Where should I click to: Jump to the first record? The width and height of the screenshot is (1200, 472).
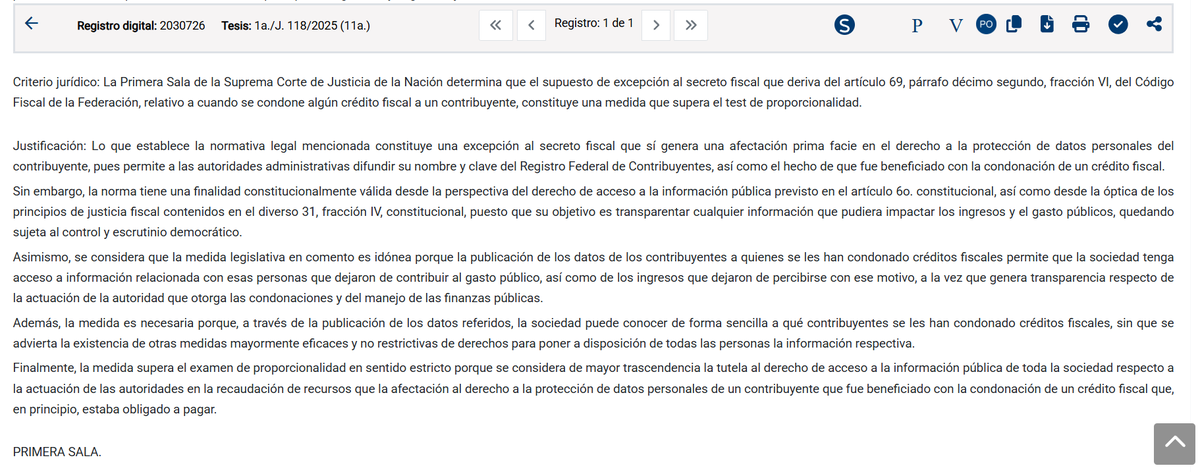click(x=496, y=25)
